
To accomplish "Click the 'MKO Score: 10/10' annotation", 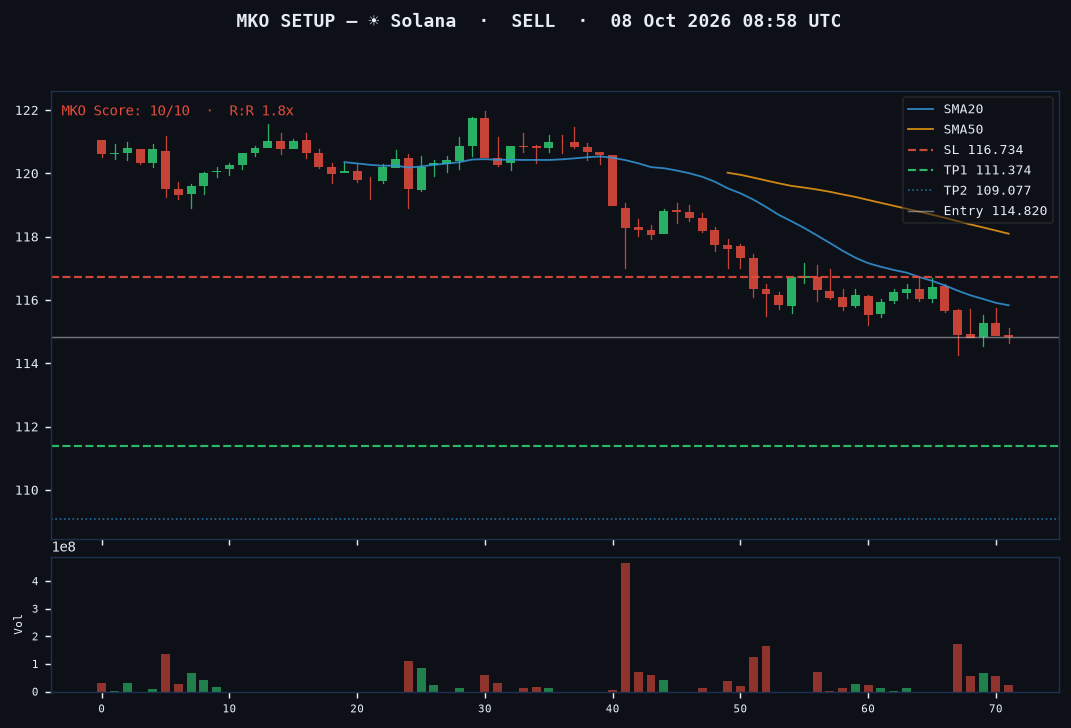I will coord(126,111).
